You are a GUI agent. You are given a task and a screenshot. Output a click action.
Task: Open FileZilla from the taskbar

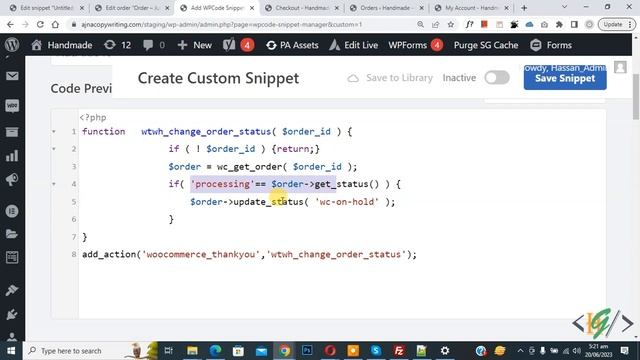[x=399, y=351]
